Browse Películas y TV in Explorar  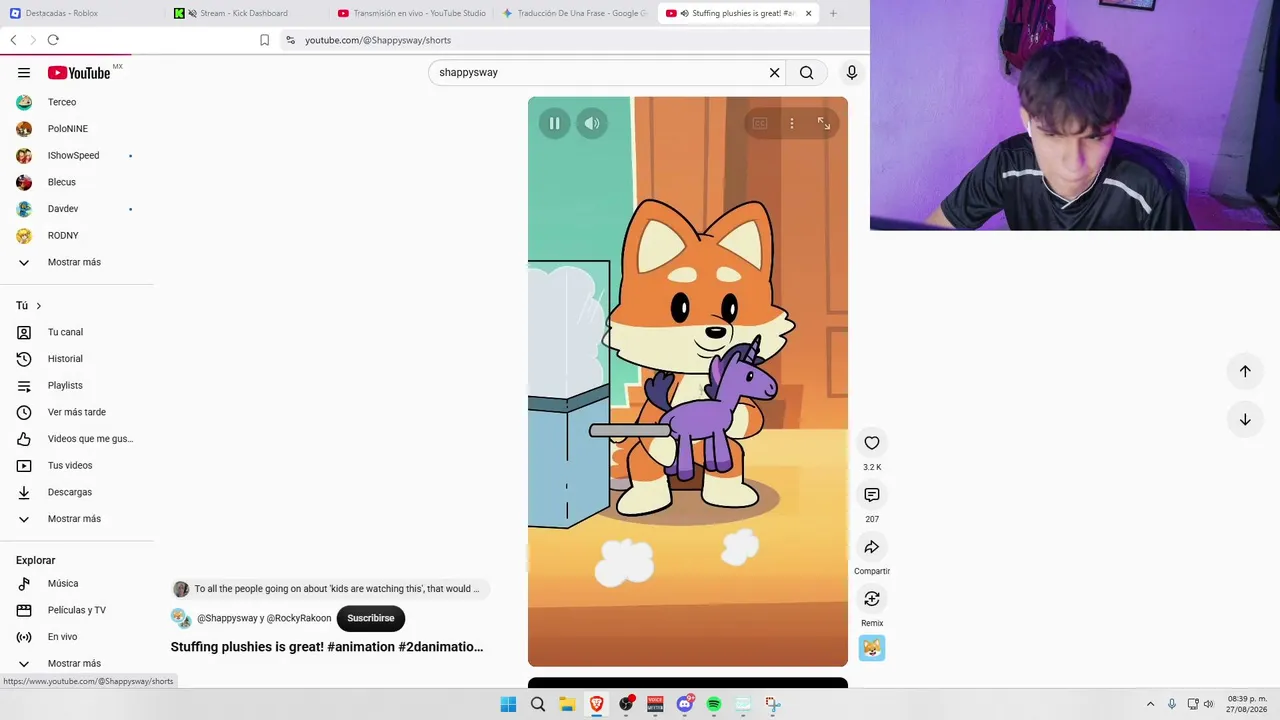(x=77, y=610)
